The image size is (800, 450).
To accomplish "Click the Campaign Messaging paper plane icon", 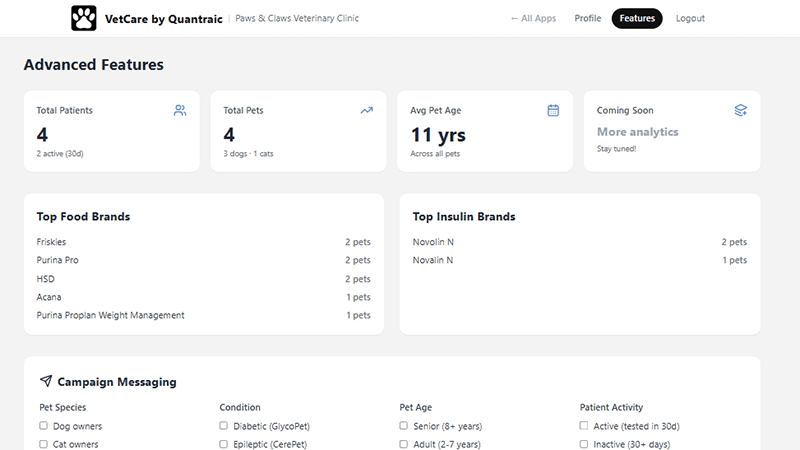I will point(46,381).
